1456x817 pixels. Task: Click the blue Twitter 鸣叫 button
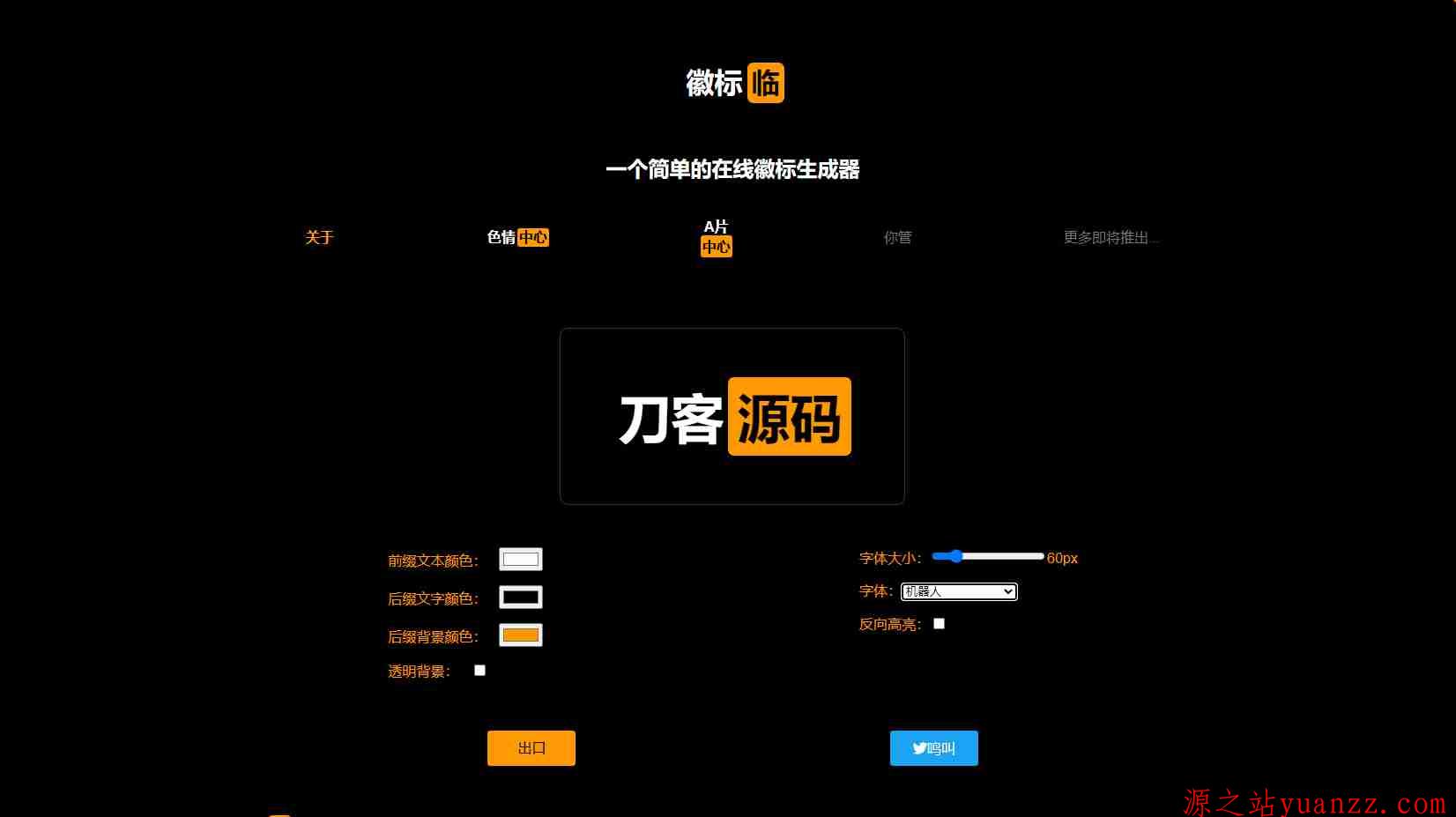[x=934, y=748]
